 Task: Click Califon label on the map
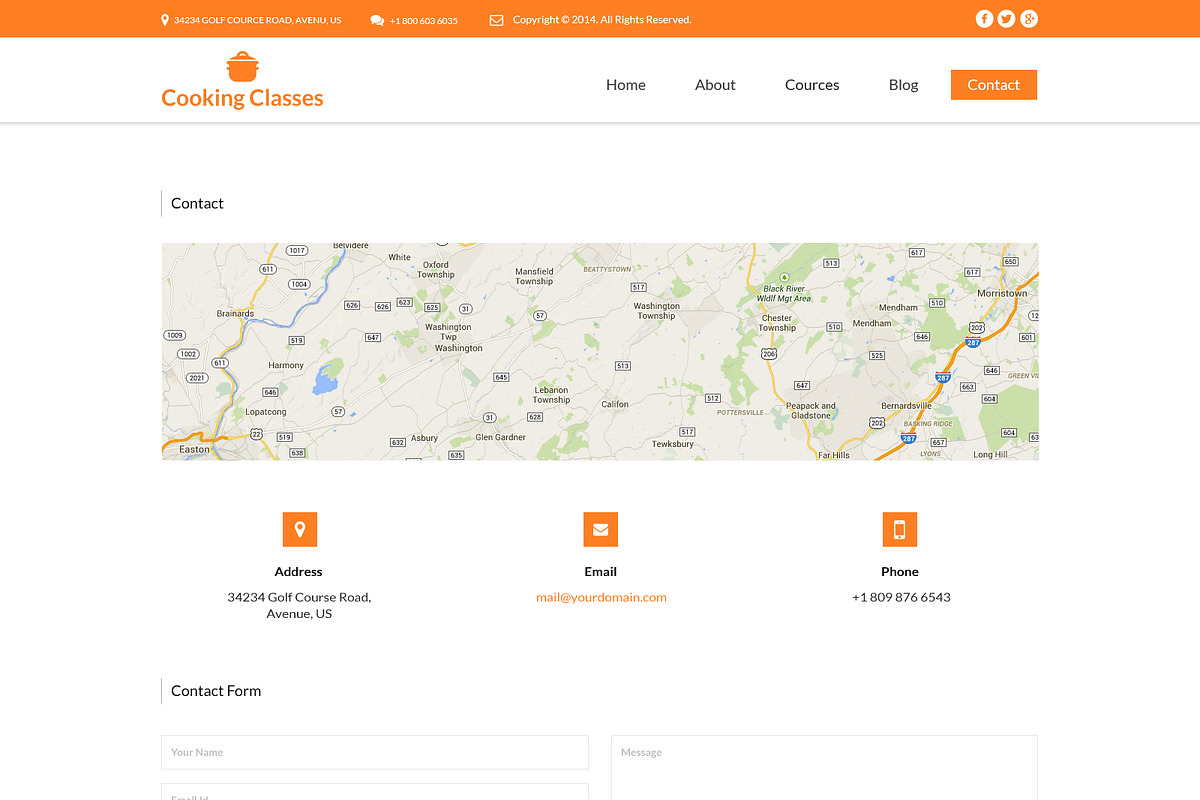[x=615, y=404]
